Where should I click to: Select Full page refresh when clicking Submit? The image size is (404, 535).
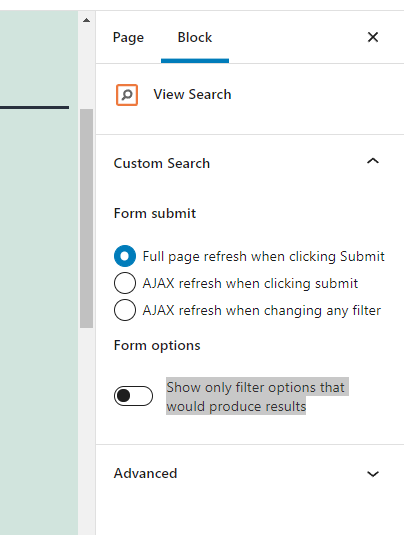point(125,256)
